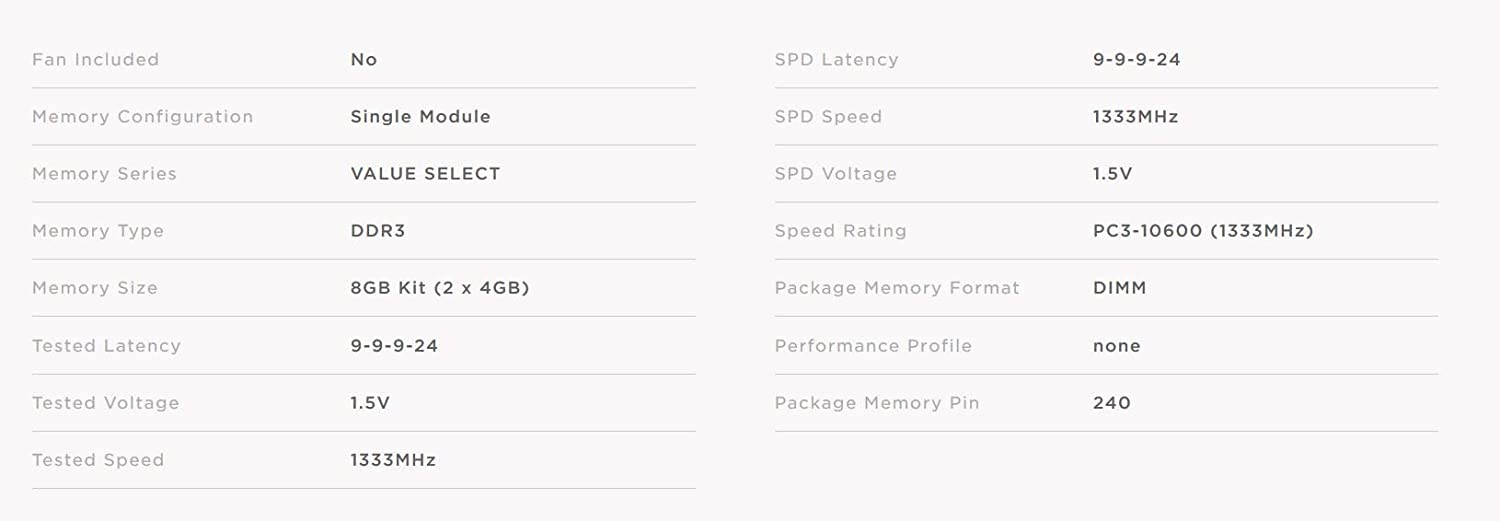The height and width of the screenshot is (521, 1500).
Task: Click the Performance Profile label
Action: [873, 346]
